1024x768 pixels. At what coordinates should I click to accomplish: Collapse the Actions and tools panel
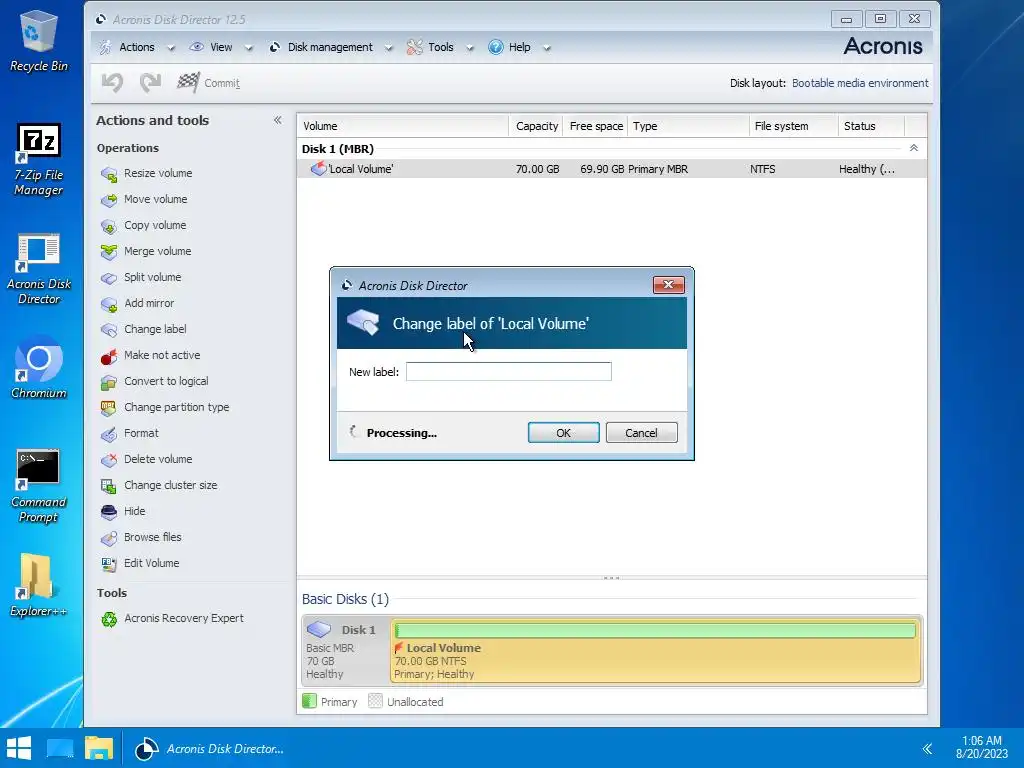pyautogui.click(x=278, y=120)
